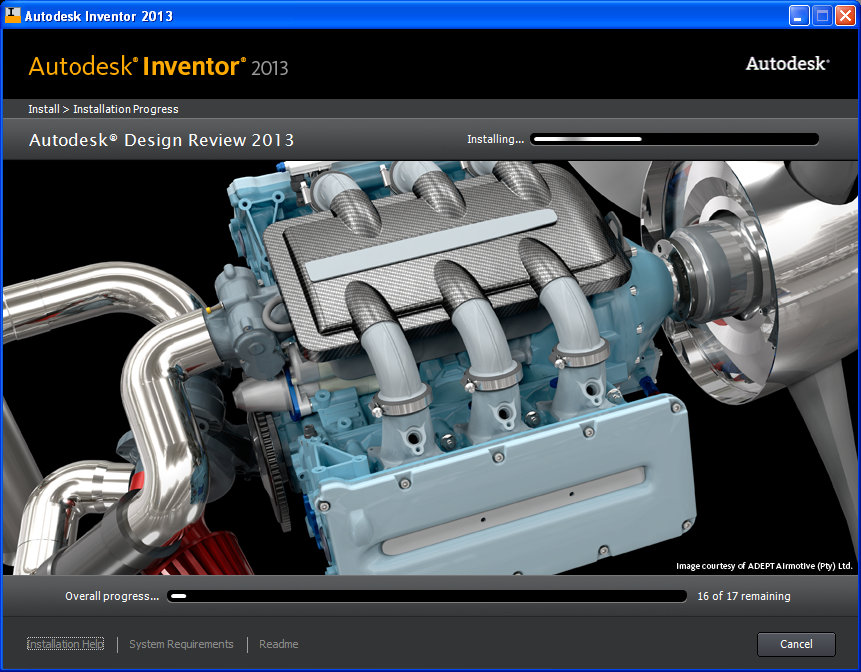Image resolution: width=861 pixels, height=672 pixels.
Task: Click the Overall progress bar
Action: 427,596
